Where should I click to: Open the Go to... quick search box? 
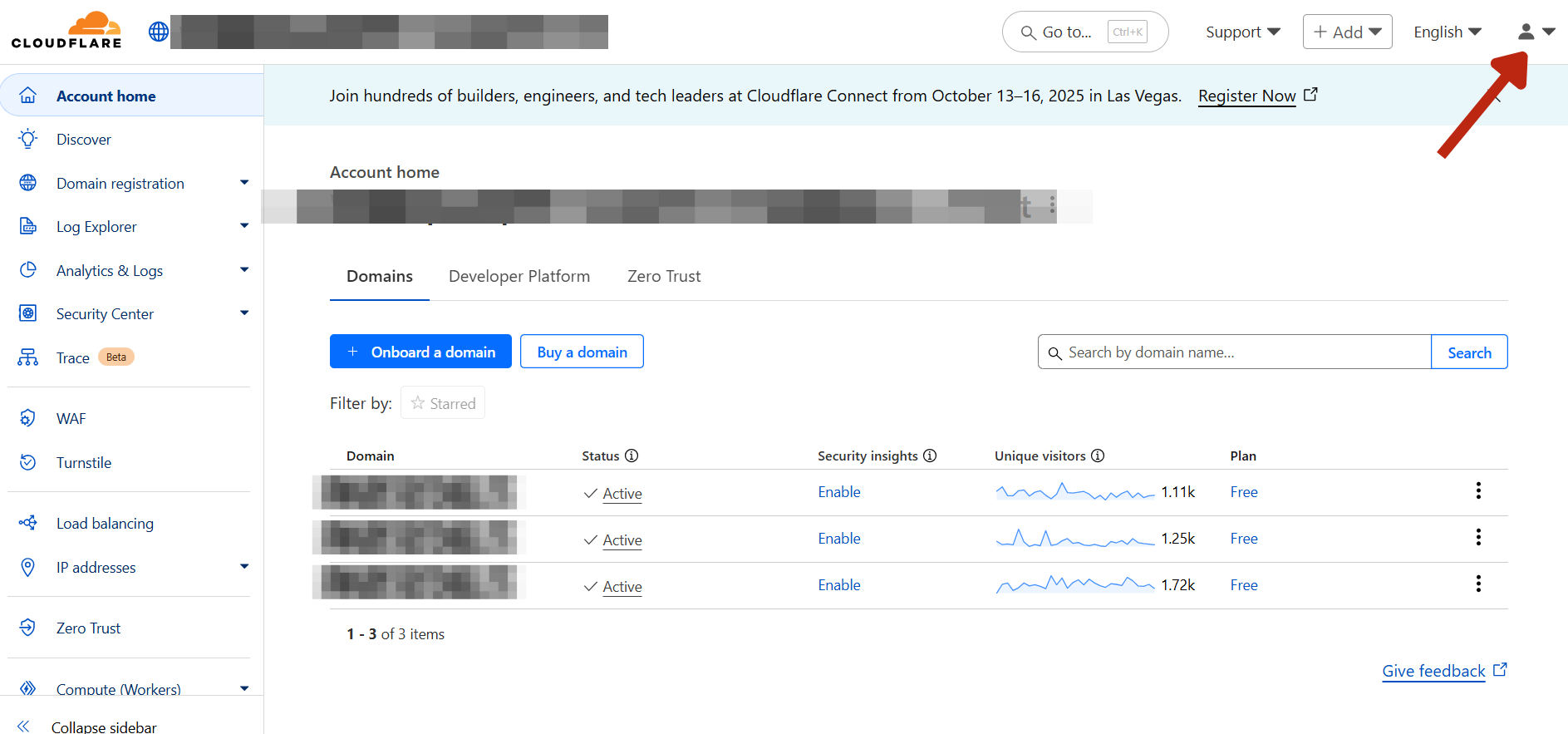point(1085,32)
